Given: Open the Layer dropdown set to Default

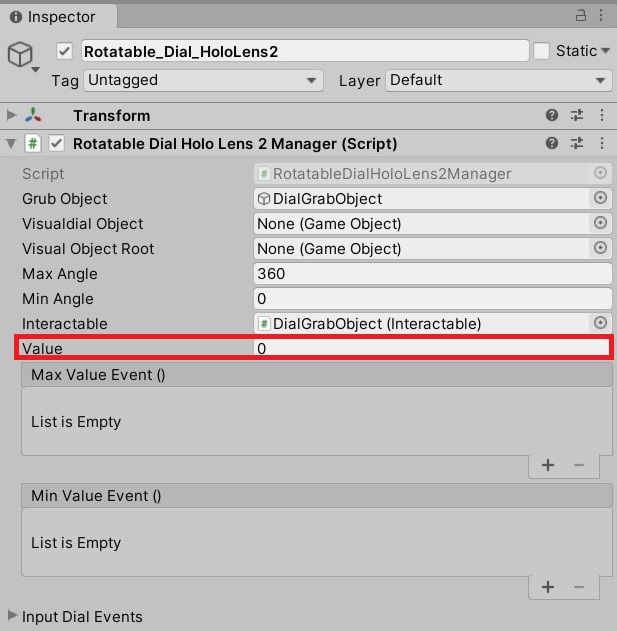Looking at the screenshot, I should 499,80.
